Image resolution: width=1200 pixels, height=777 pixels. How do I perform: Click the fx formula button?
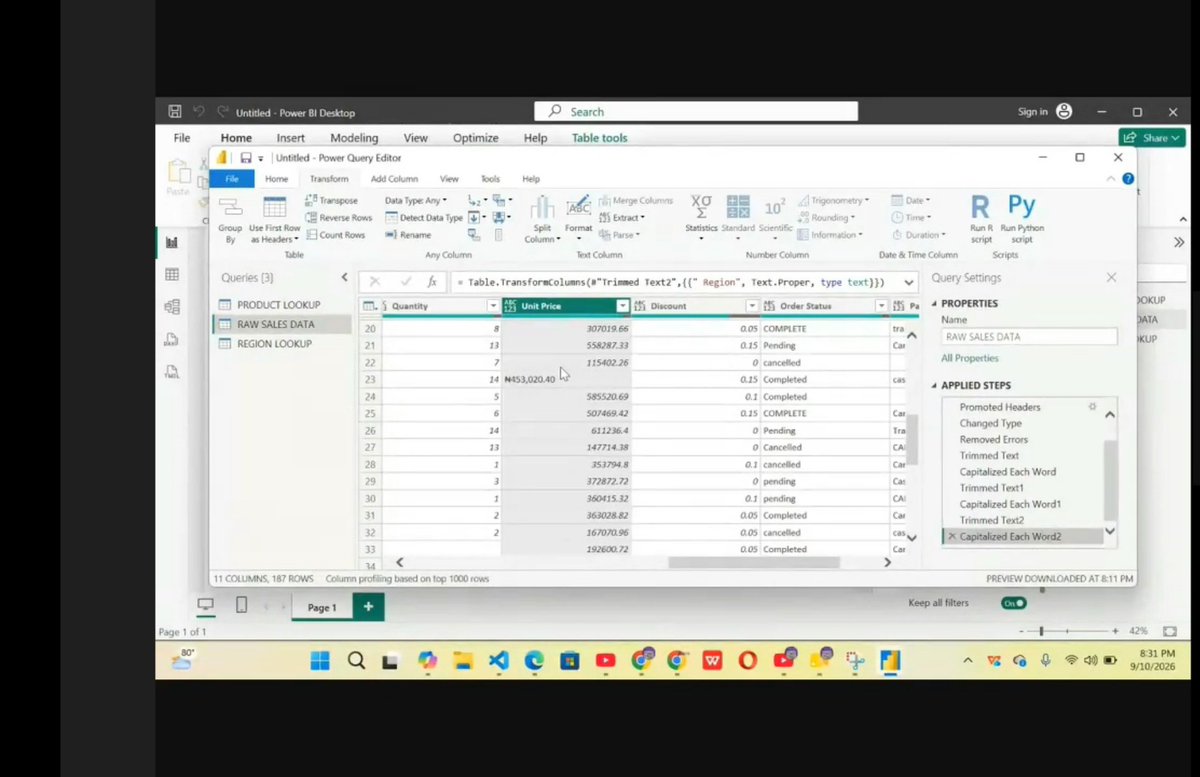pos(432,282)
